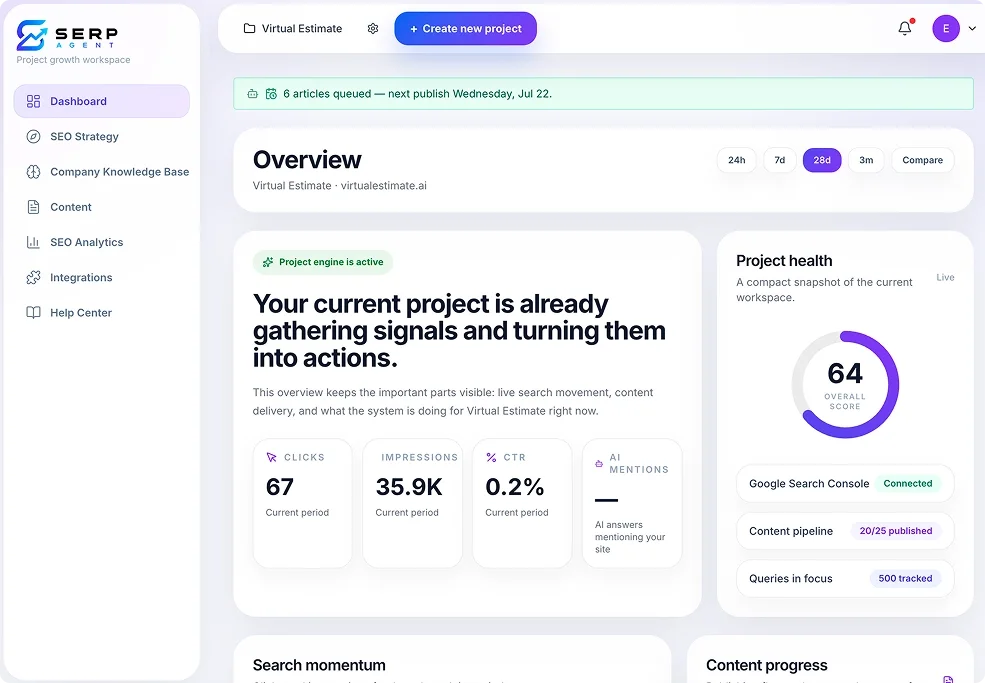Click the Integrations puzzle icon
985x683 pixels.
point(33,277)
